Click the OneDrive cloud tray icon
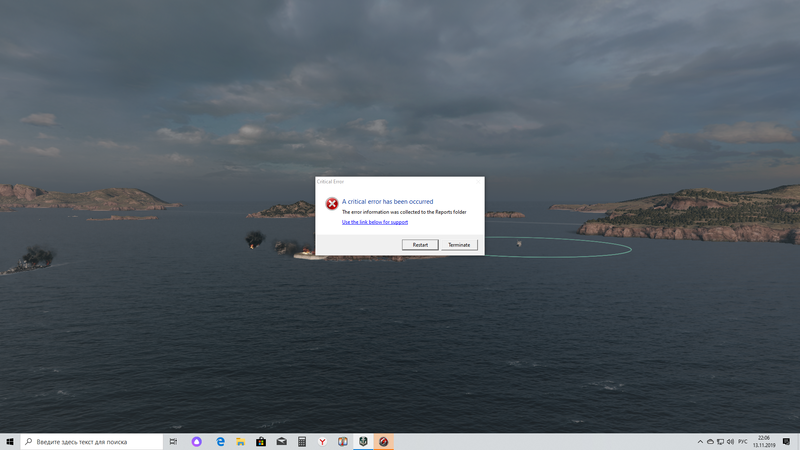The height and width of the screenshot is (450, 800). [710, 442]
